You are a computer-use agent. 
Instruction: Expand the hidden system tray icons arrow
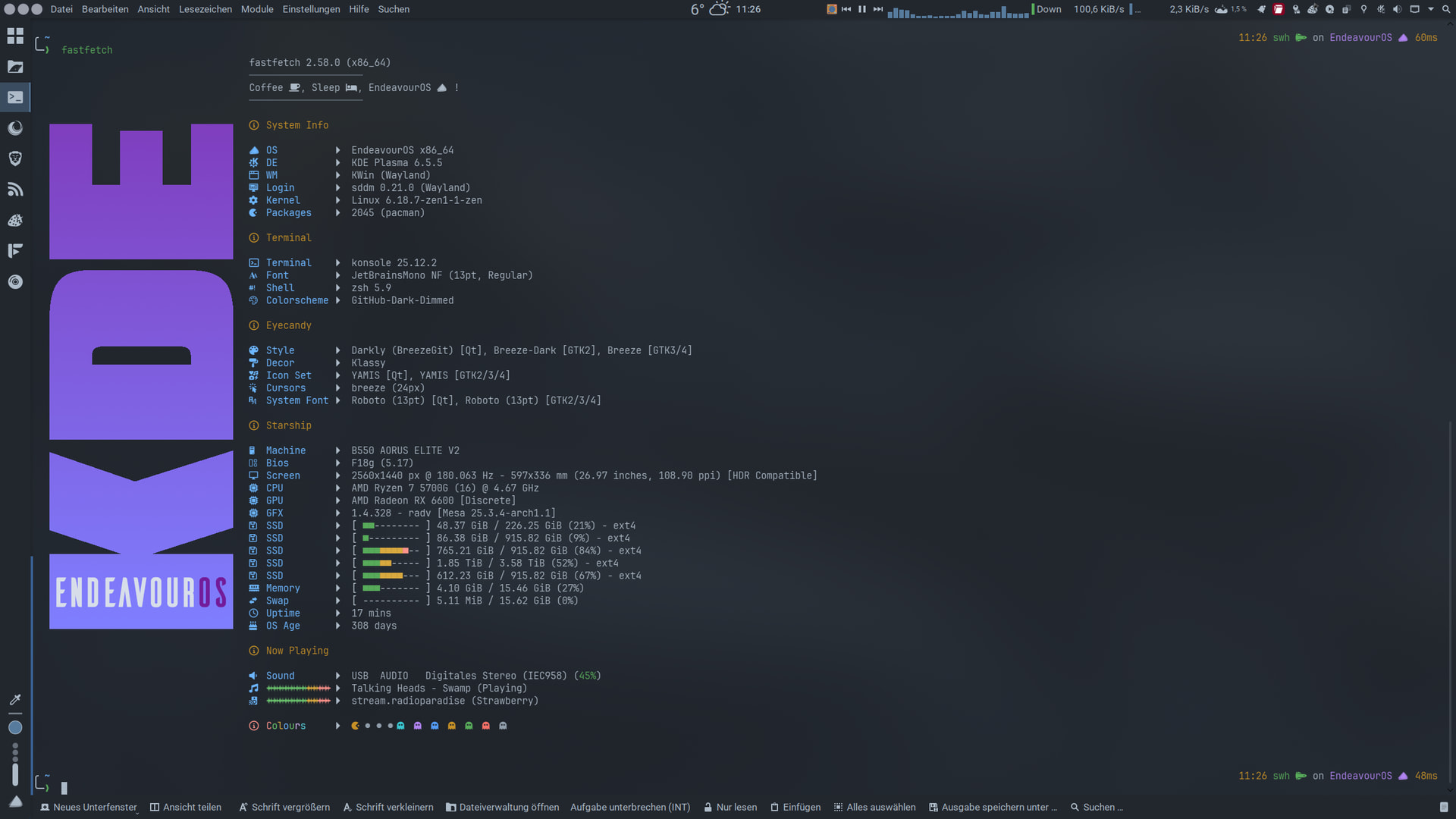(1431, 9)
